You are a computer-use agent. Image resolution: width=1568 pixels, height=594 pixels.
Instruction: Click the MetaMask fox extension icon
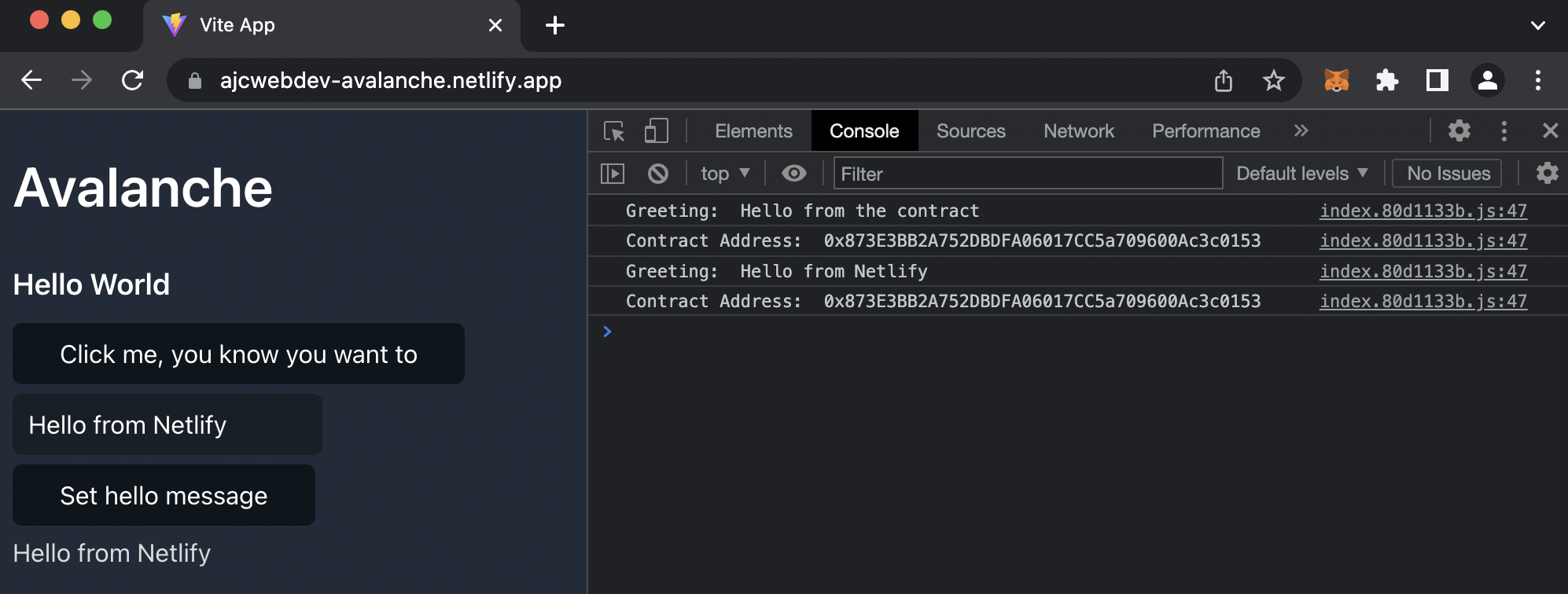click(x=1336, y=80)
